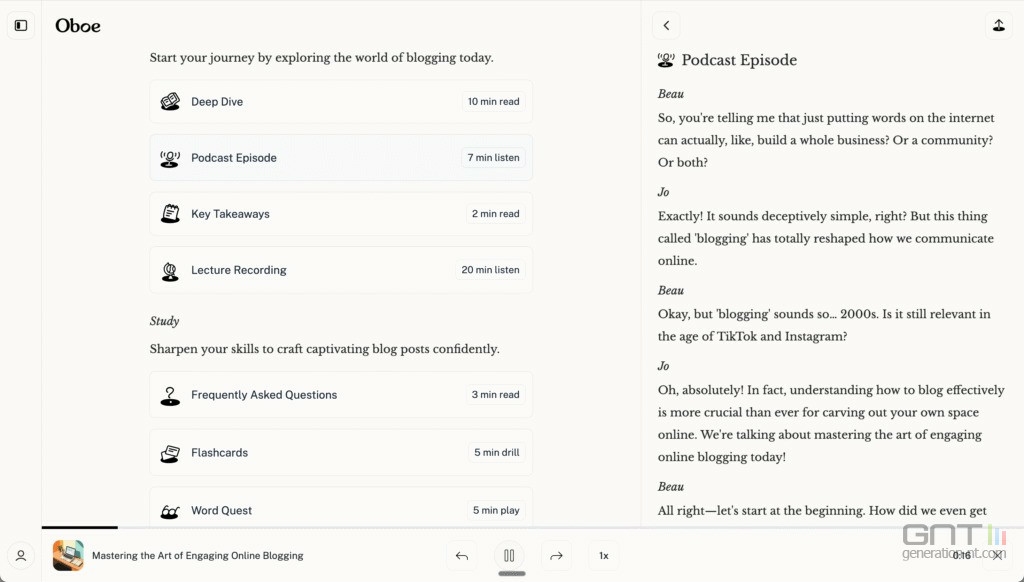Screen dimensions: 1024x582
Task: Click the course thumbnail in player bar
Action: point(68,555)
